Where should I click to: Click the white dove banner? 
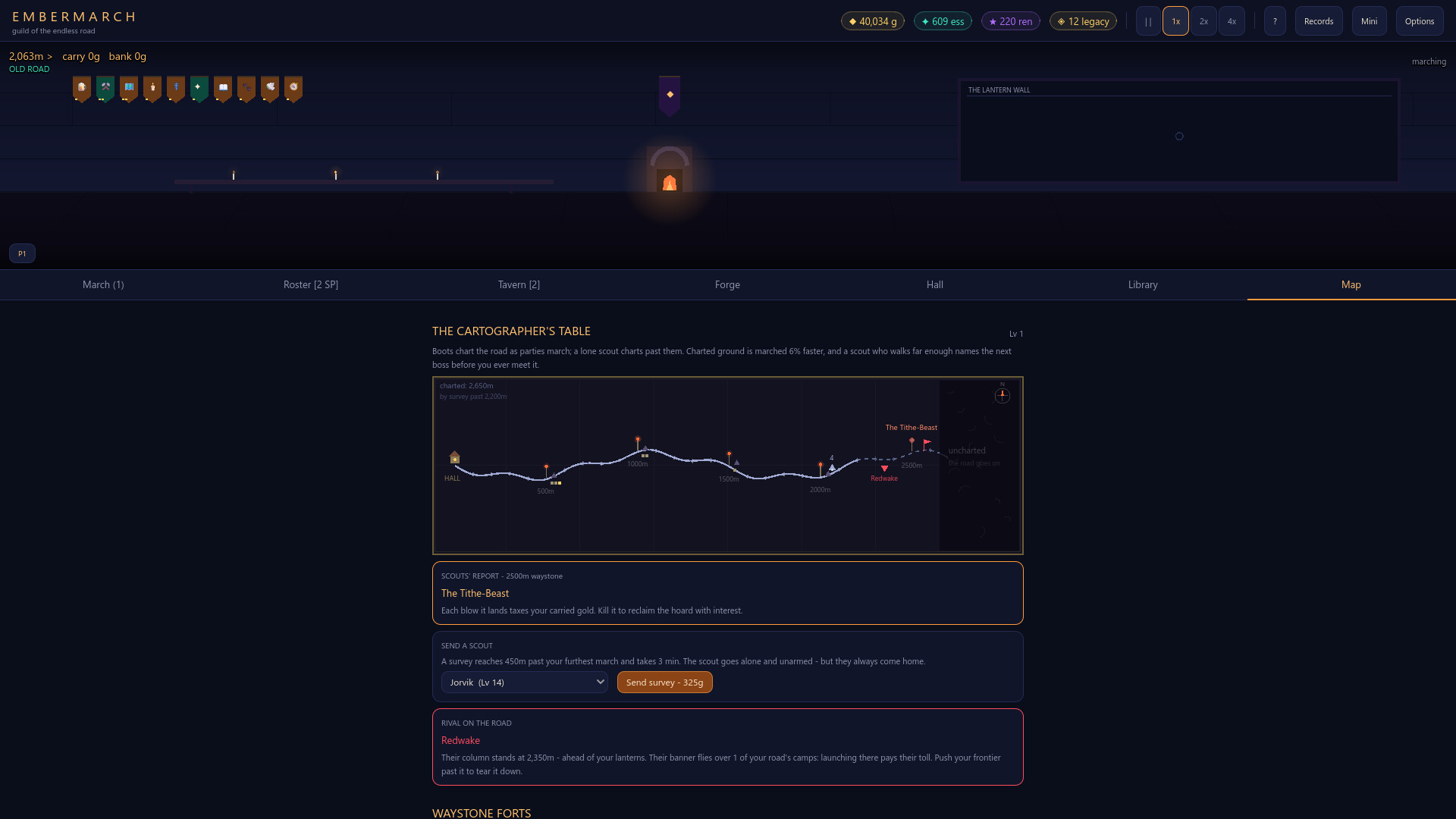click(270, 89)
